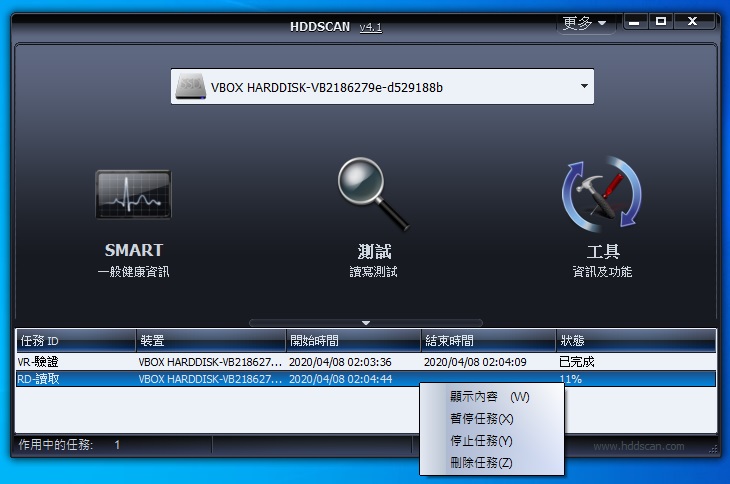
Task: Open the 工具 tools hammer and screwdriver icon
Action: tap(602, 194)
